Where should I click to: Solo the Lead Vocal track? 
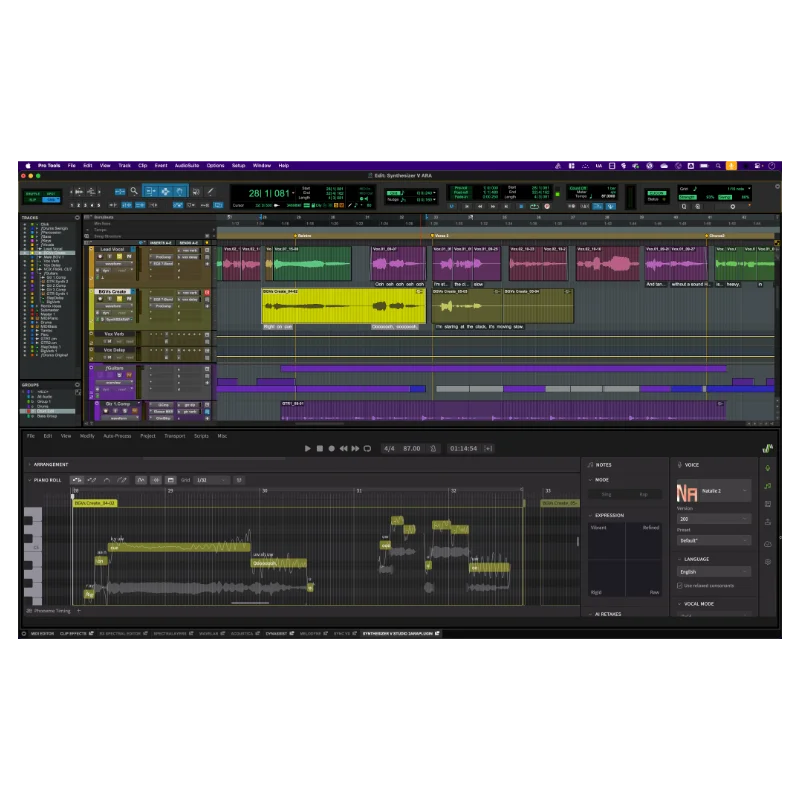tap(119, 256)
